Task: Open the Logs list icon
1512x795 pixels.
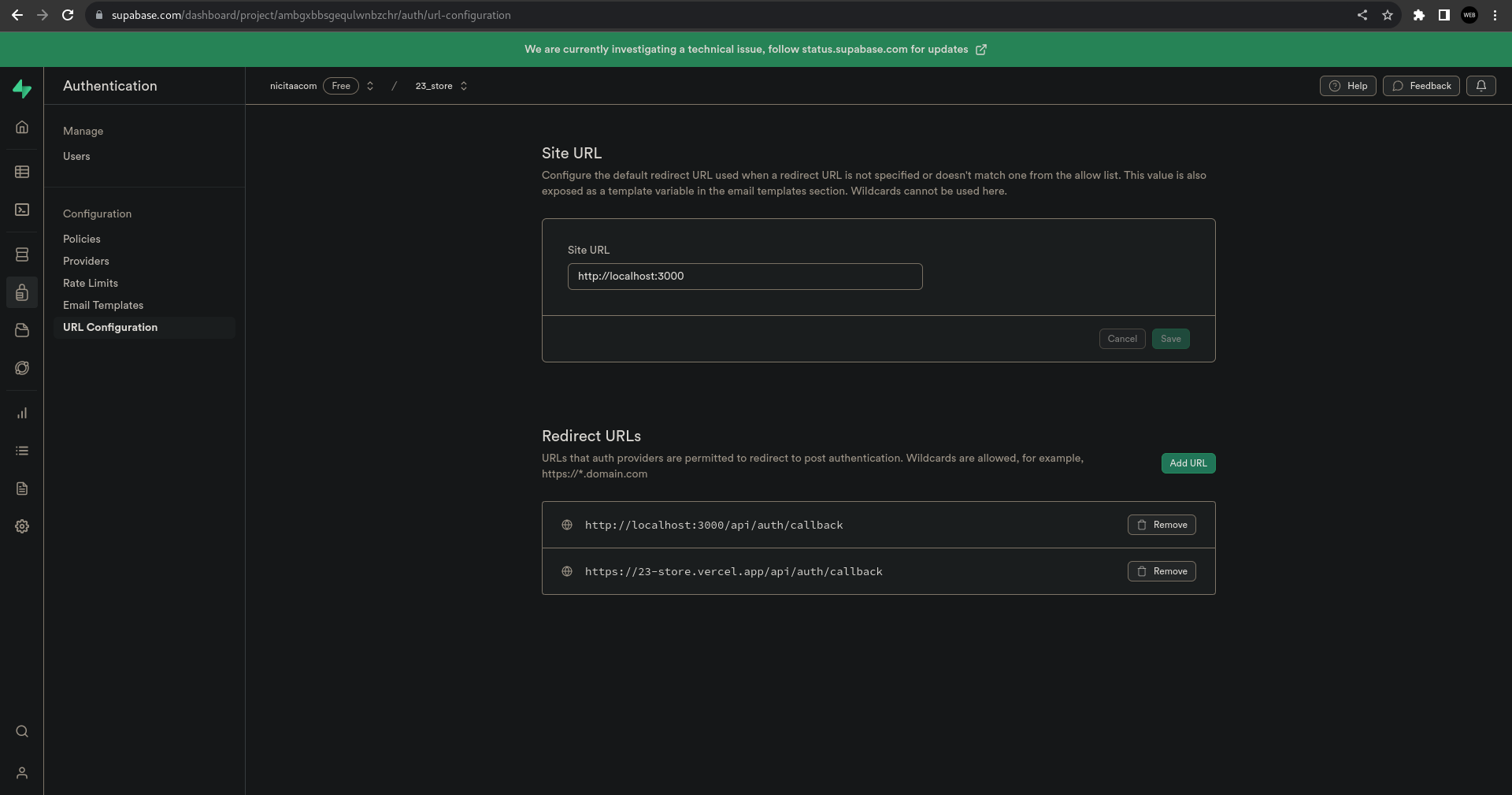Action: (x=22, y=451)
